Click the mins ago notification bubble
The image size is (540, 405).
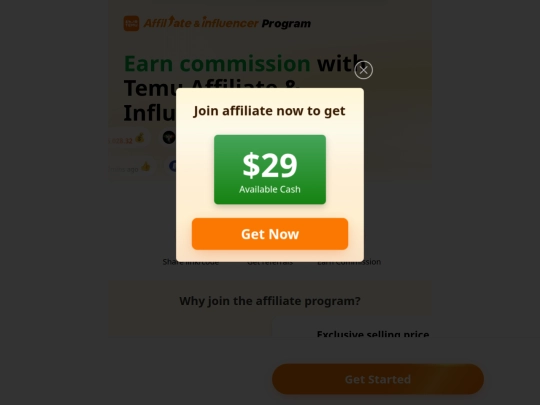131,167
